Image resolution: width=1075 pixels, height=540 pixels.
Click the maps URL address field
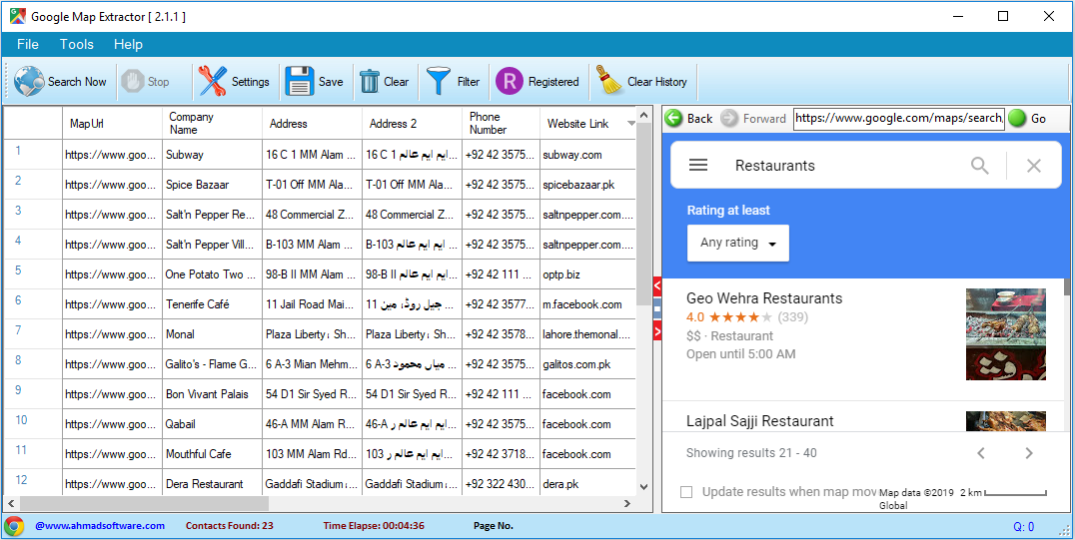[x=898, y=118]
